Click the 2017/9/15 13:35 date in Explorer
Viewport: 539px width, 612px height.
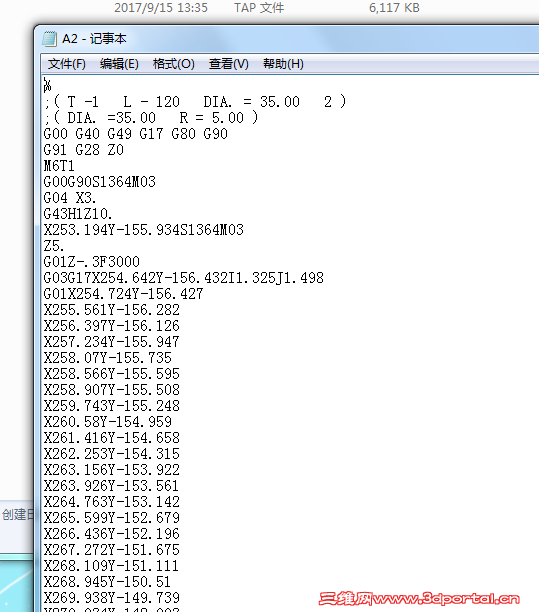click(161, 7)
